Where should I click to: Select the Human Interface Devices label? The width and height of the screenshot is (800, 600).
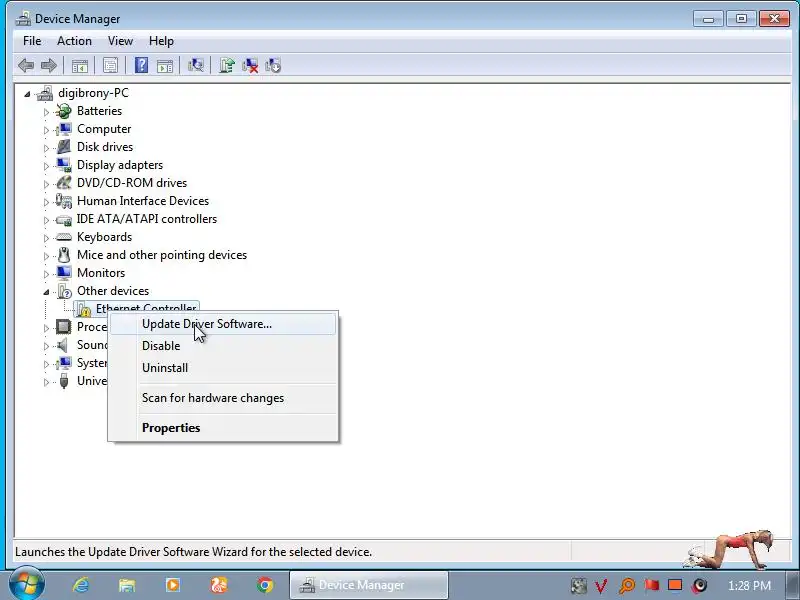pyautogui.click(x=143, y=201)
